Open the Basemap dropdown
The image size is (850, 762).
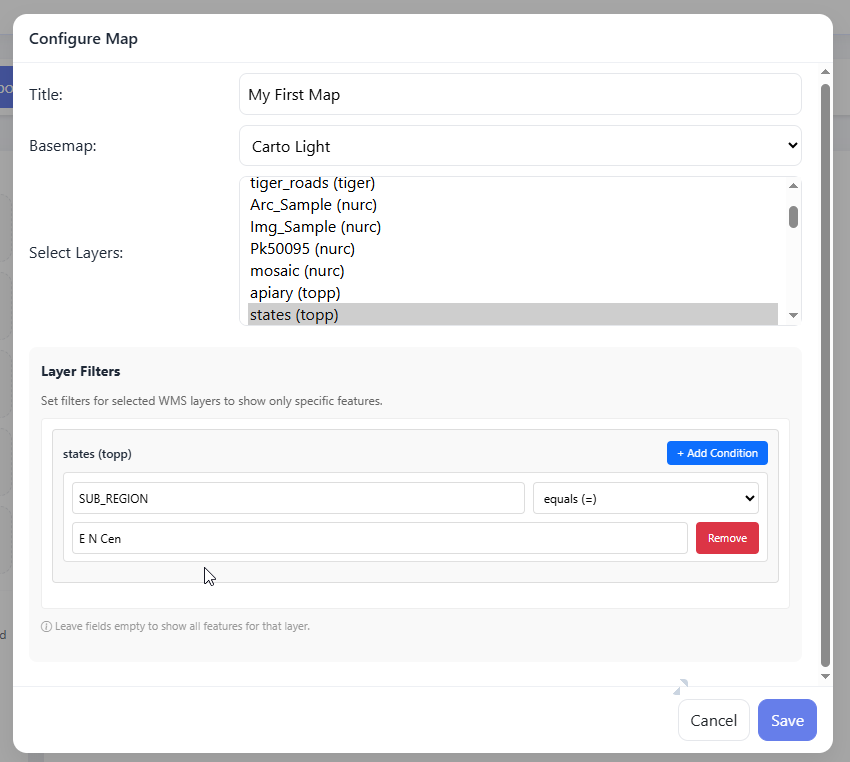coord(520,146)
